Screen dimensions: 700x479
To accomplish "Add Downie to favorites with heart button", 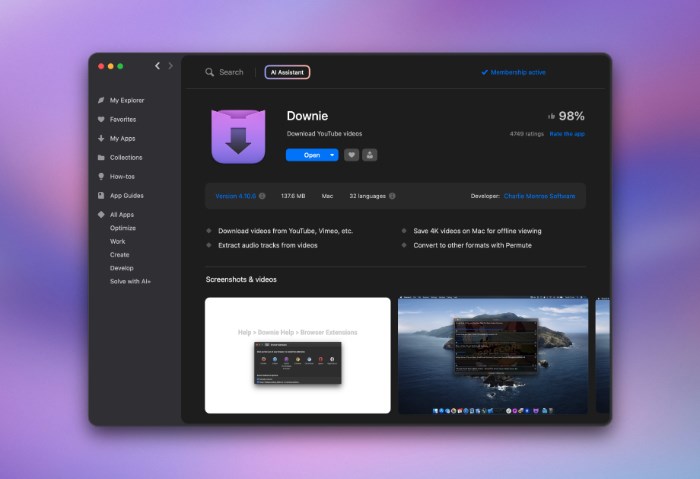I will point(351,155).
